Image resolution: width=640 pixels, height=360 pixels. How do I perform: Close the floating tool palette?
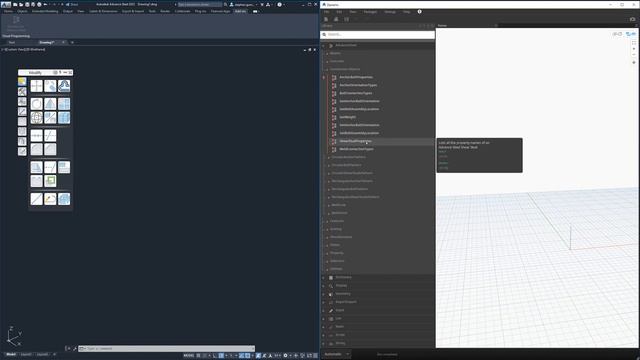[x=70, y=73]
